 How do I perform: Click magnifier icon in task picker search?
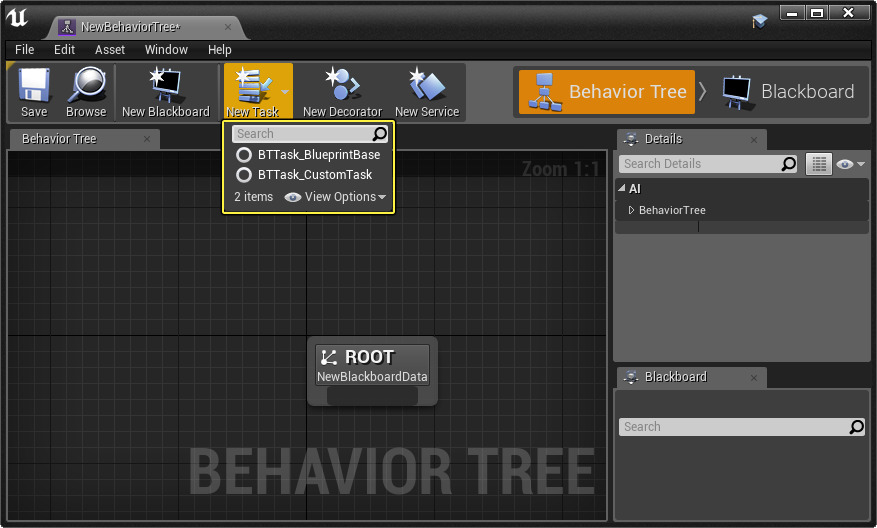[x=380, y=134]
